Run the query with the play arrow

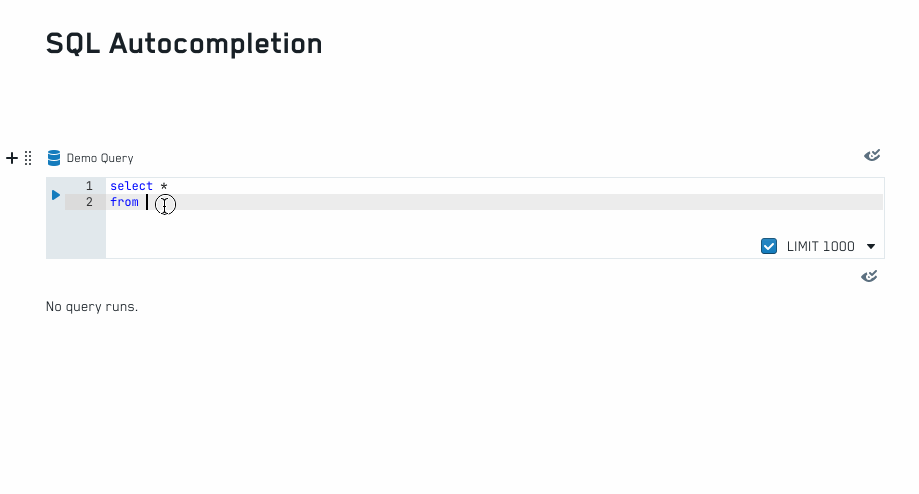point(56,195)
